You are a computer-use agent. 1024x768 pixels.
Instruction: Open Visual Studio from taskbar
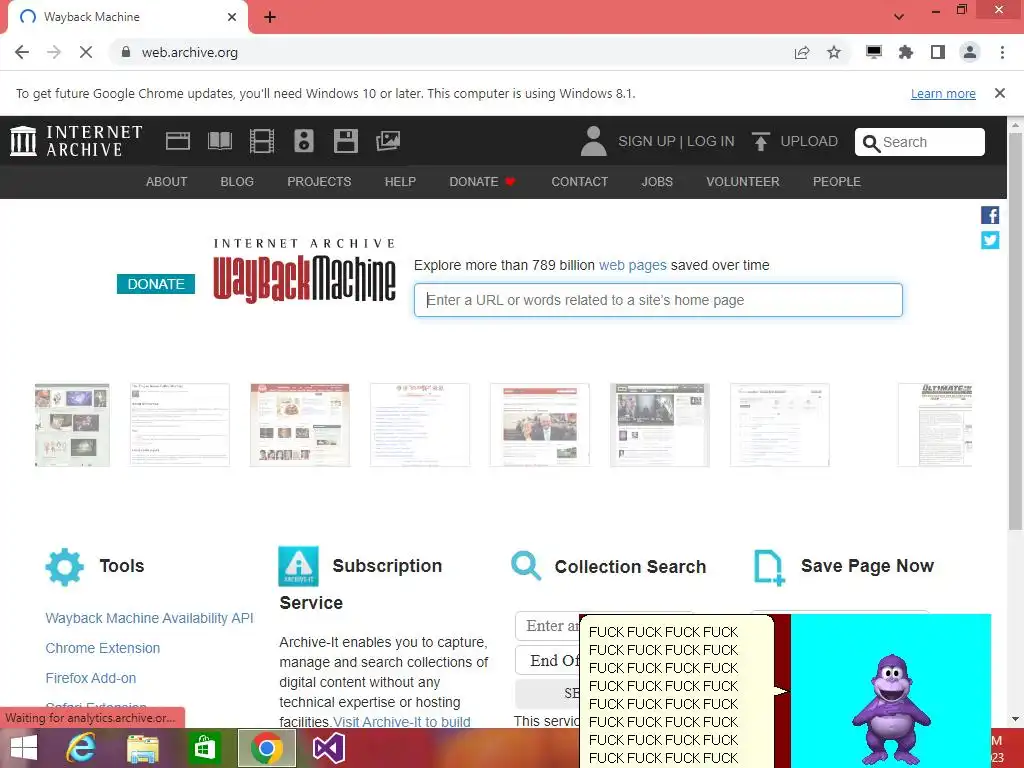tap(328, 748)
